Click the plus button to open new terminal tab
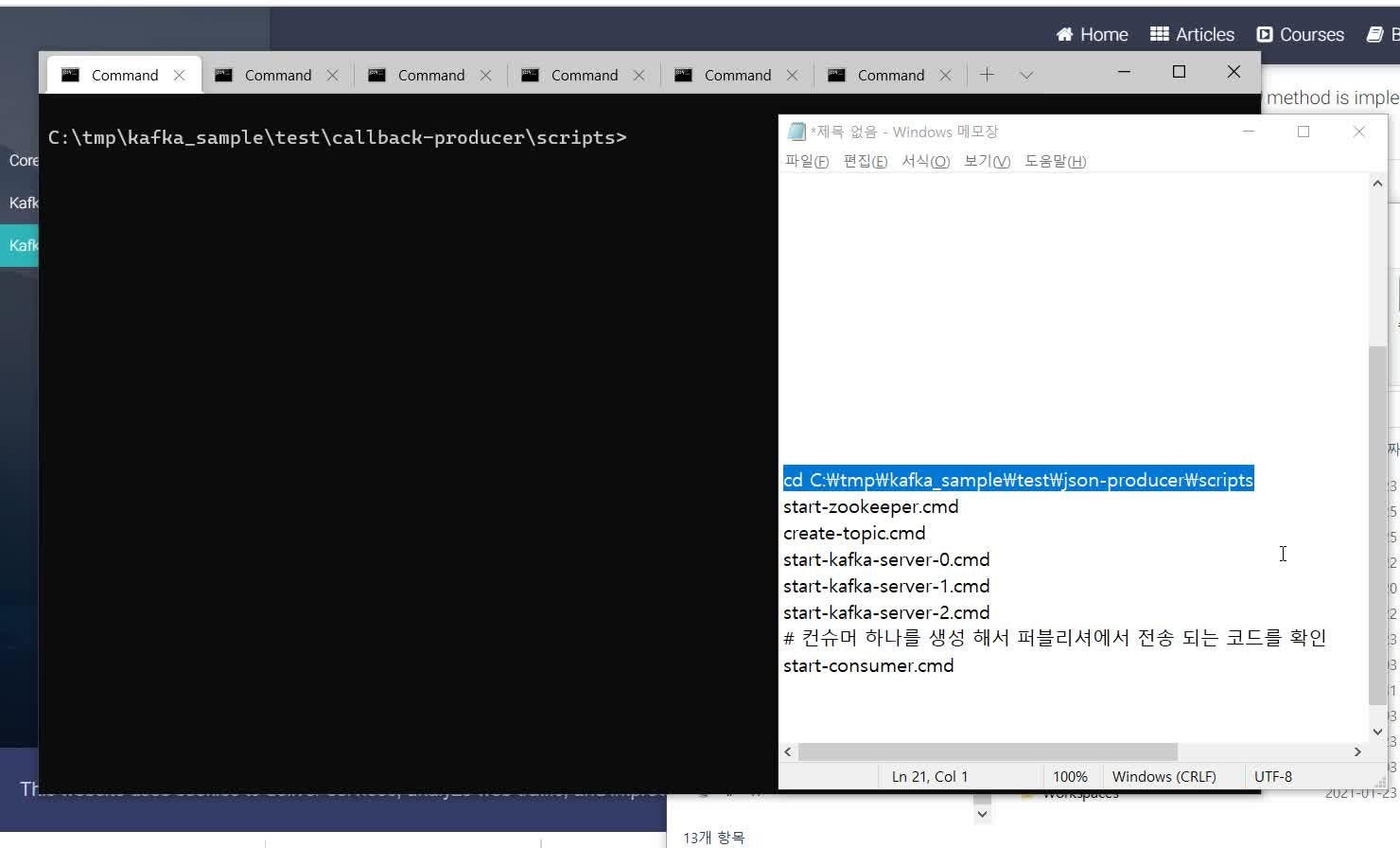Screen dimensions: 1400x848 (989, 74)
